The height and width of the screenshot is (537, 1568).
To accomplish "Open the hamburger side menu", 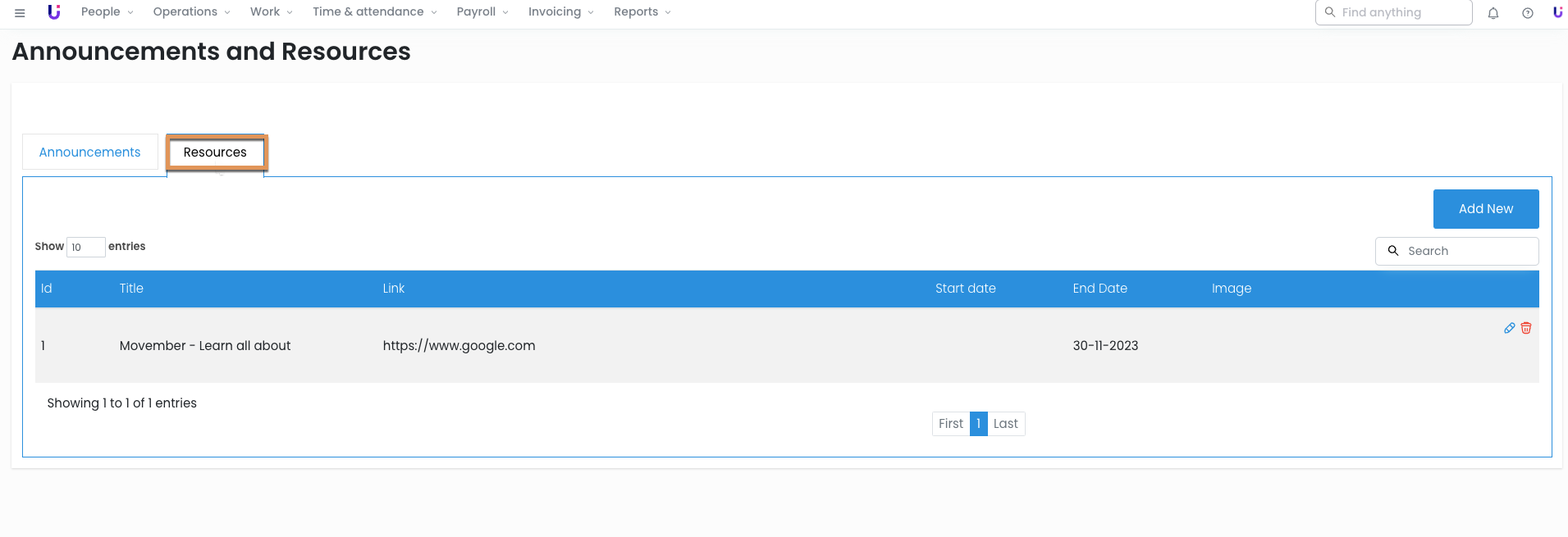I will (x=20, y=12).
